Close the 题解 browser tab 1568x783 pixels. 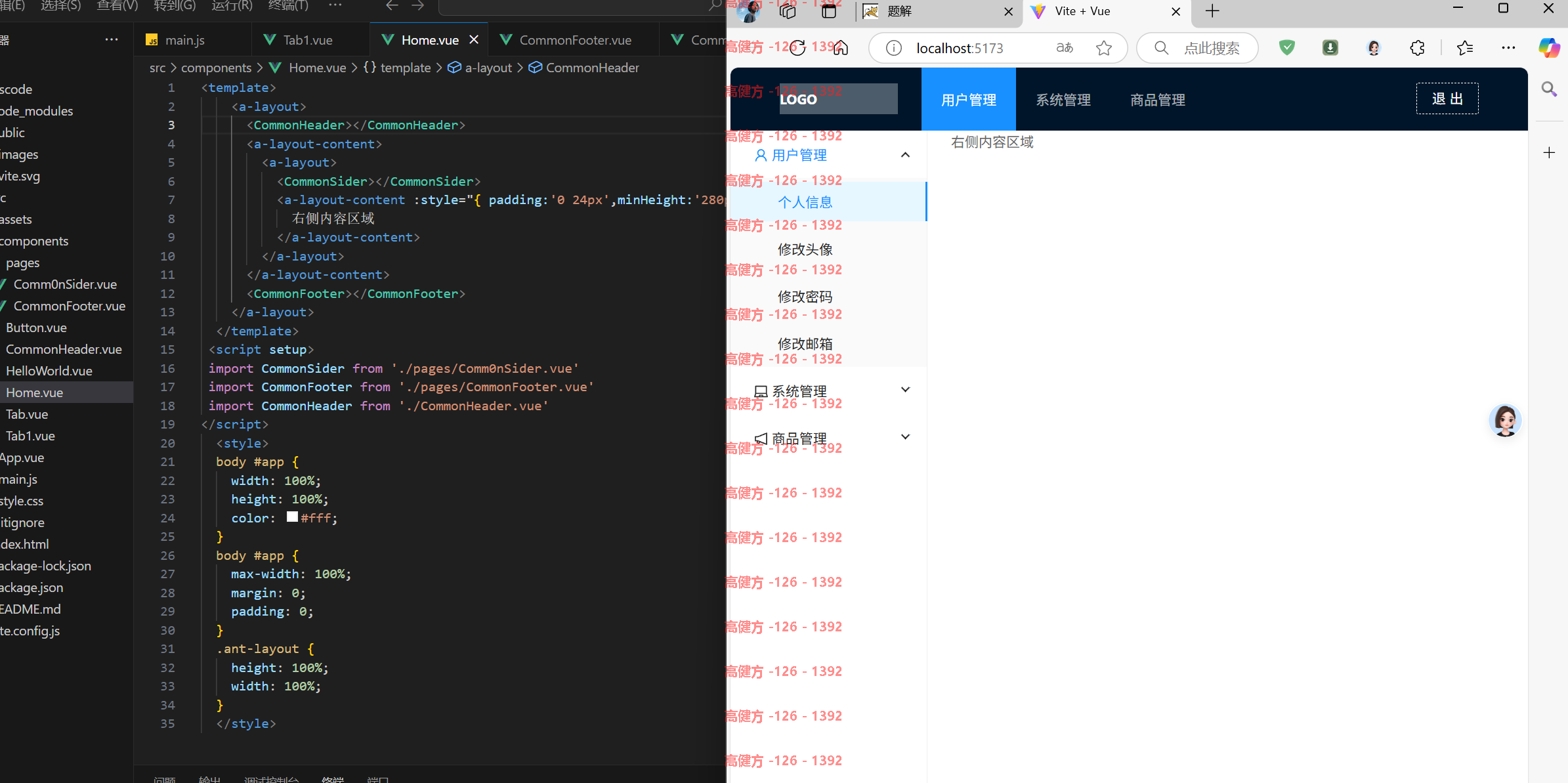(1009, 11)
